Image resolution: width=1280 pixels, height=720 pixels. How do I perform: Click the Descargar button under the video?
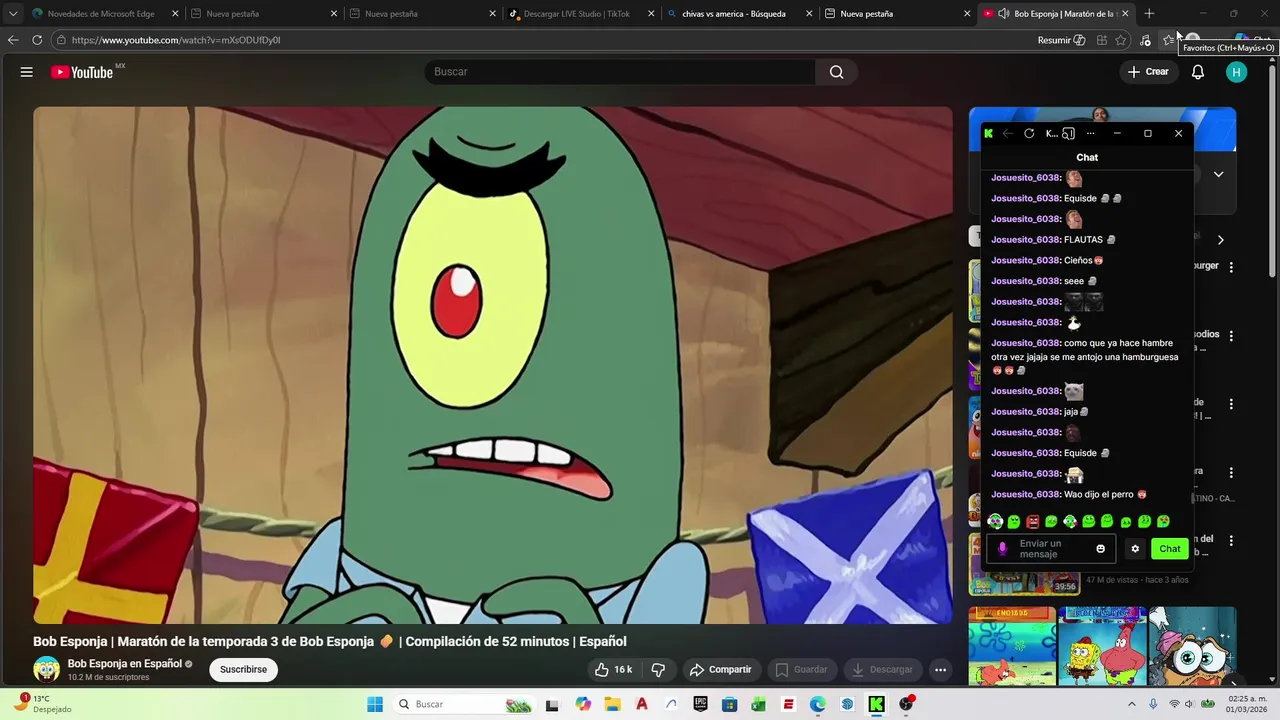882,670
